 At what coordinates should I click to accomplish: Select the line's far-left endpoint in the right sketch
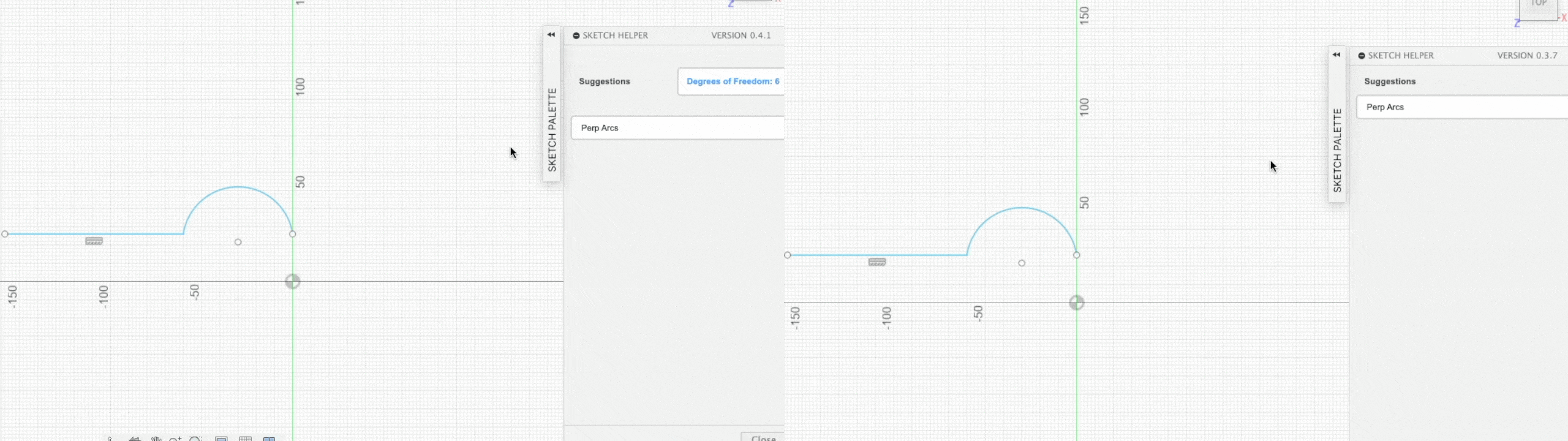788,255
